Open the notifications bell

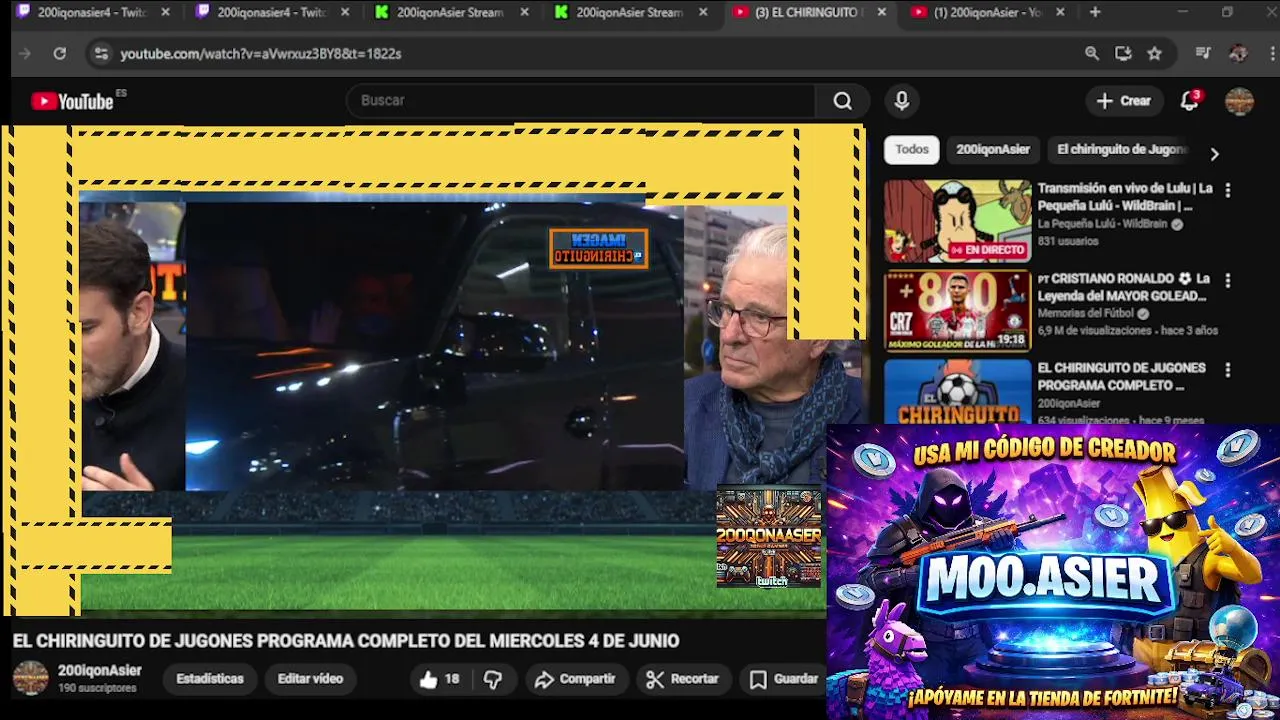1189,101
